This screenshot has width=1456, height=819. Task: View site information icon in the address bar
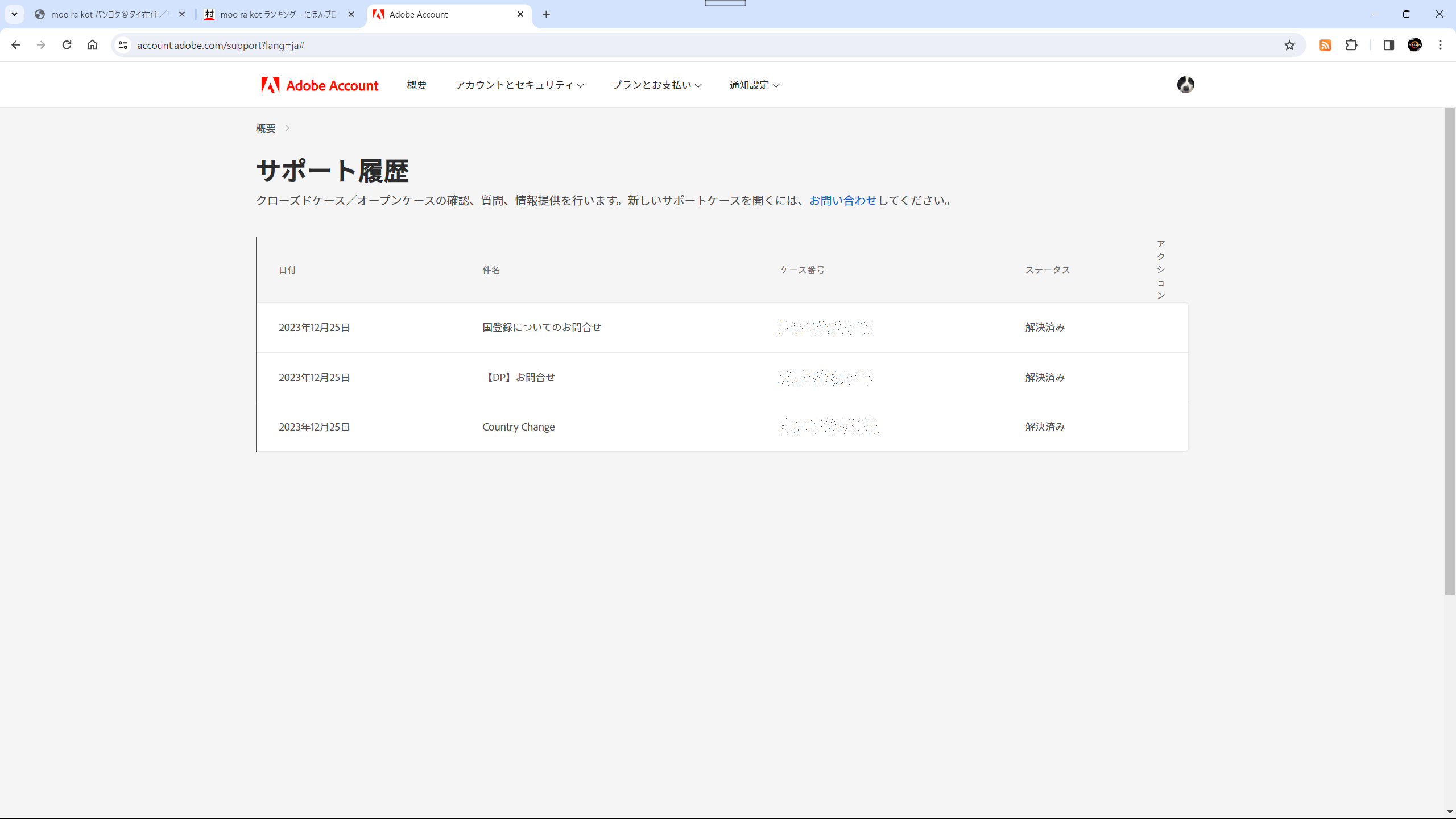[123, 45]
